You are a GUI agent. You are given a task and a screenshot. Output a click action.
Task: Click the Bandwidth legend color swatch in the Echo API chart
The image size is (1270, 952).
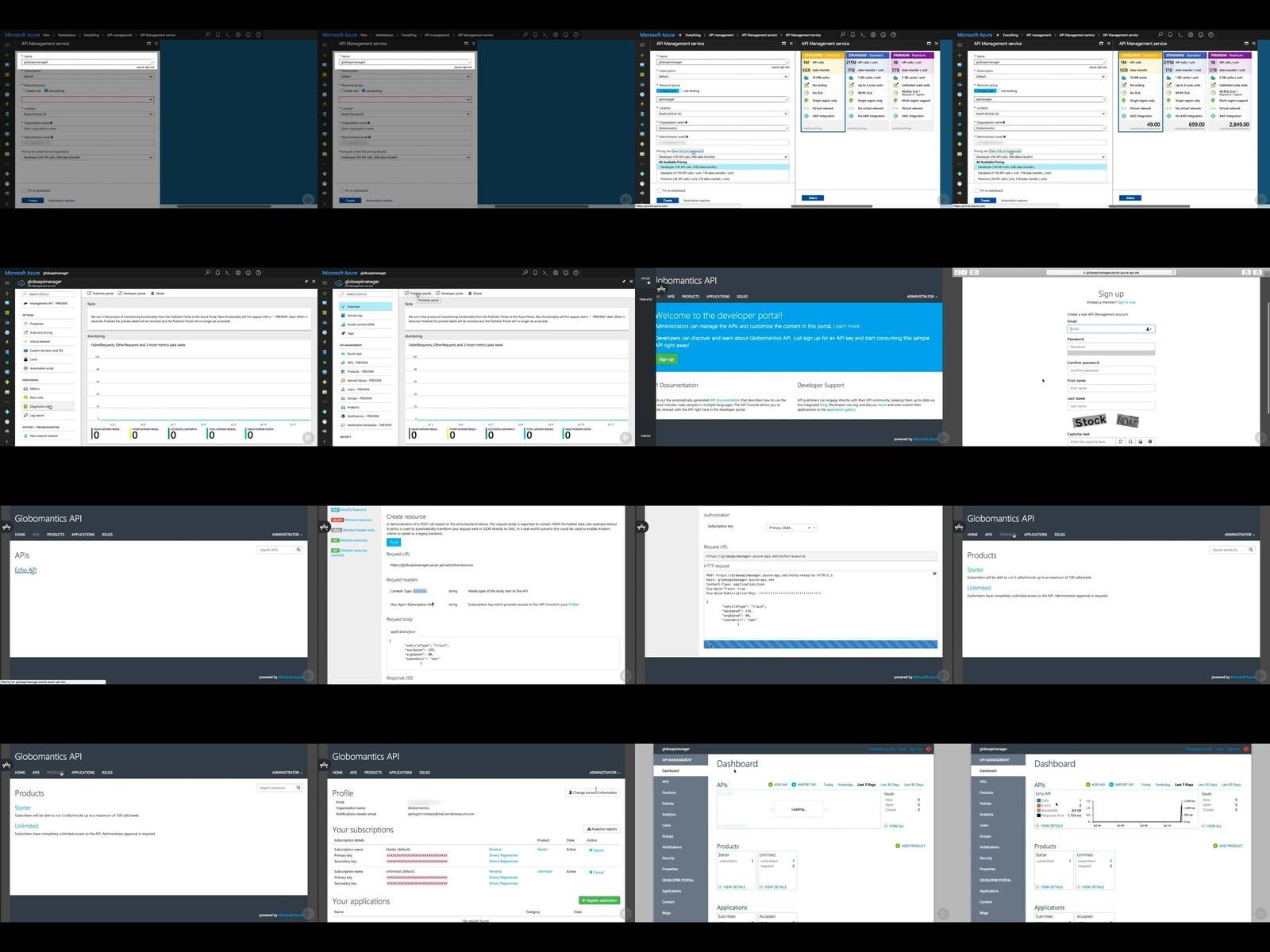click(x=1038, y=810)
